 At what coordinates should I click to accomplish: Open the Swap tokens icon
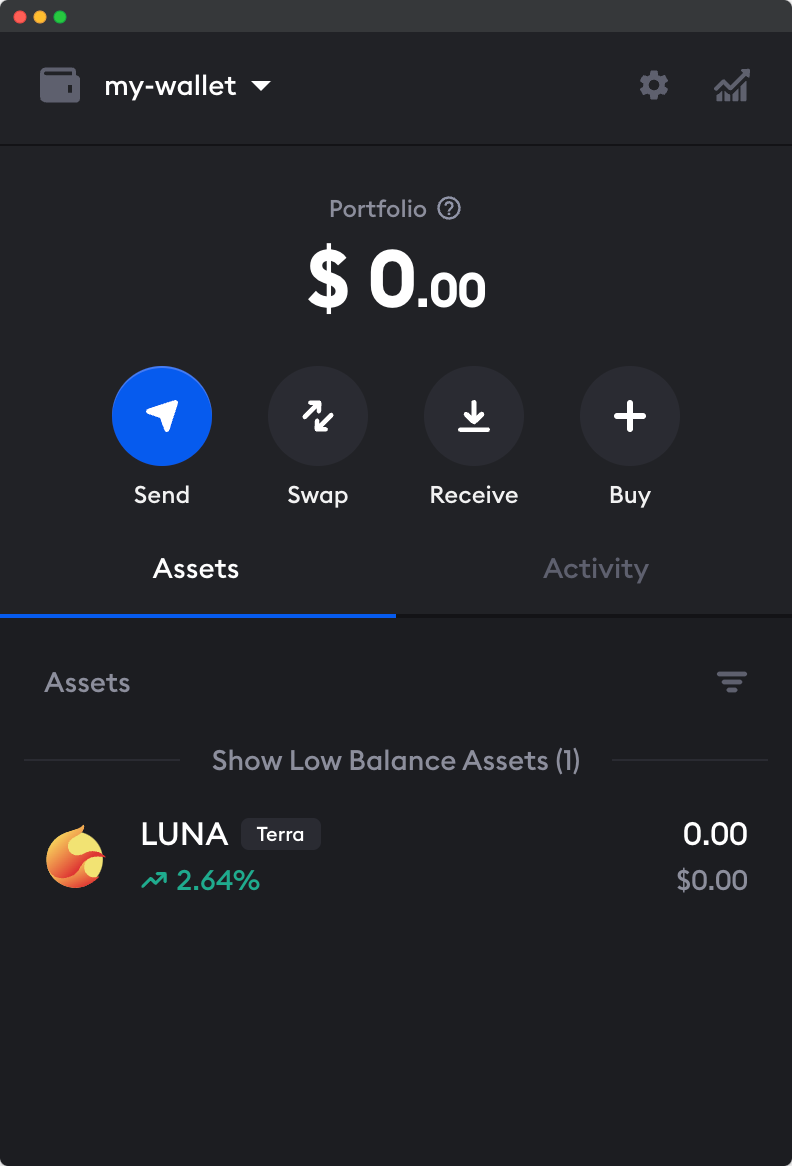[x=318, y=416]
